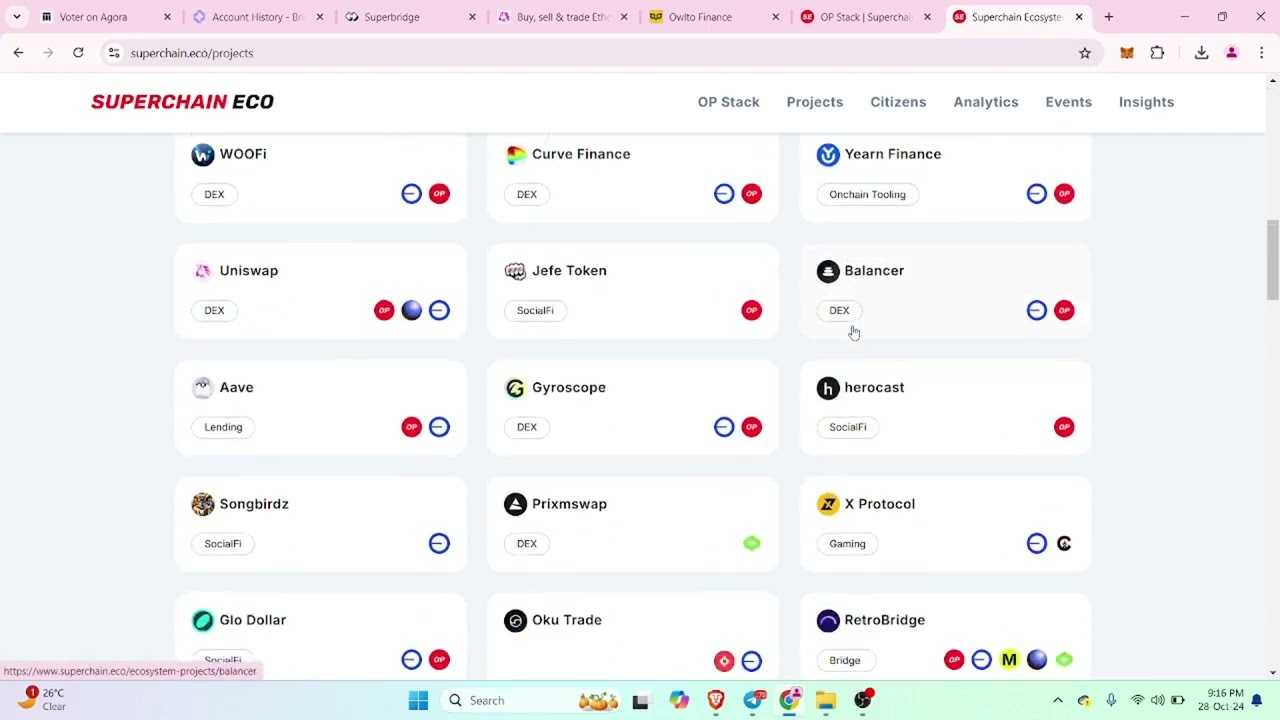
Task: Click the Uniswap unicorn logo
Action: (x=203, y=271)
